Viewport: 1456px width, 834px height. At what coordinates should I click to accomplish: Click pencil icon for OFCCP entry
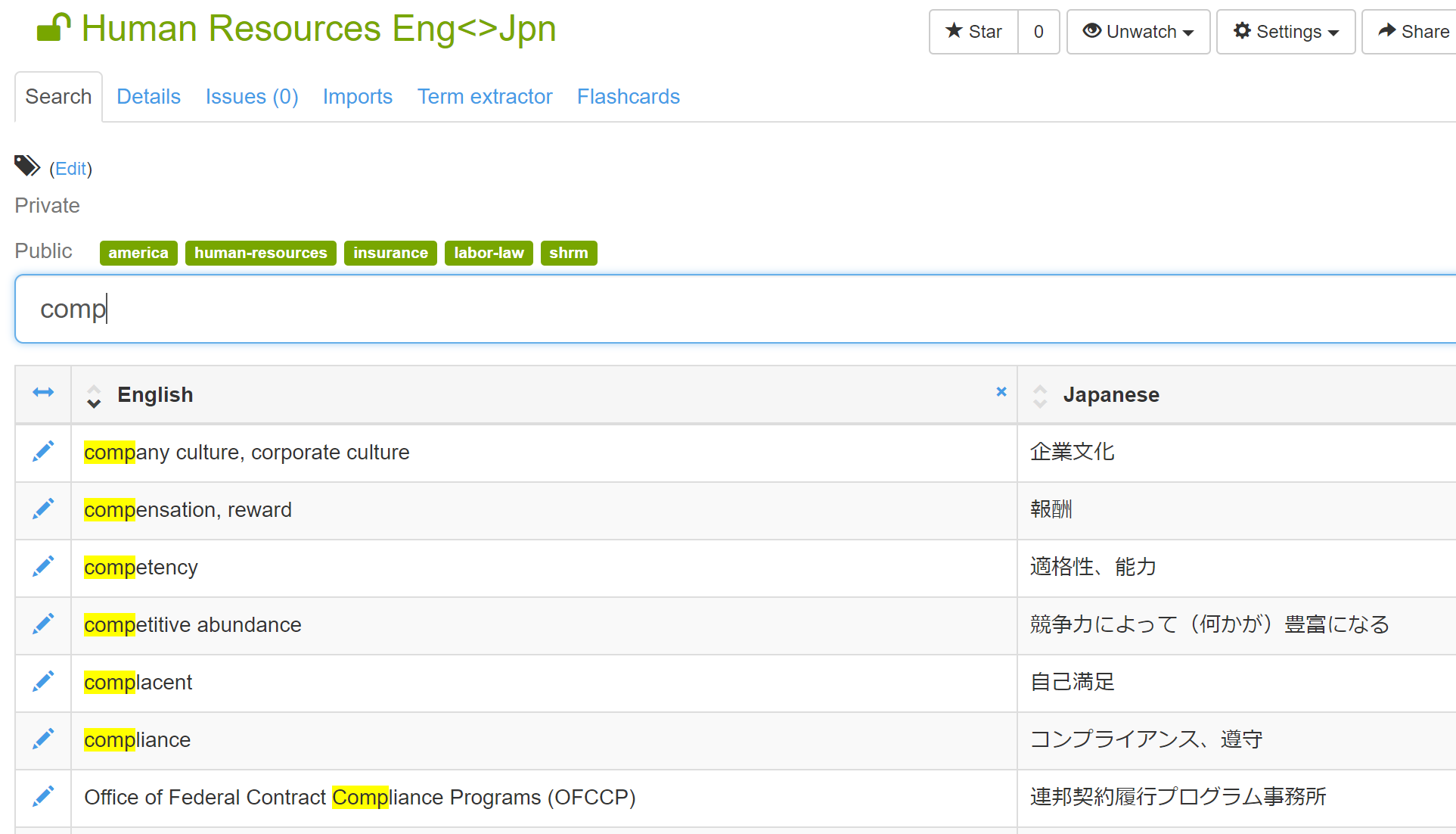[x=43, y=797]
